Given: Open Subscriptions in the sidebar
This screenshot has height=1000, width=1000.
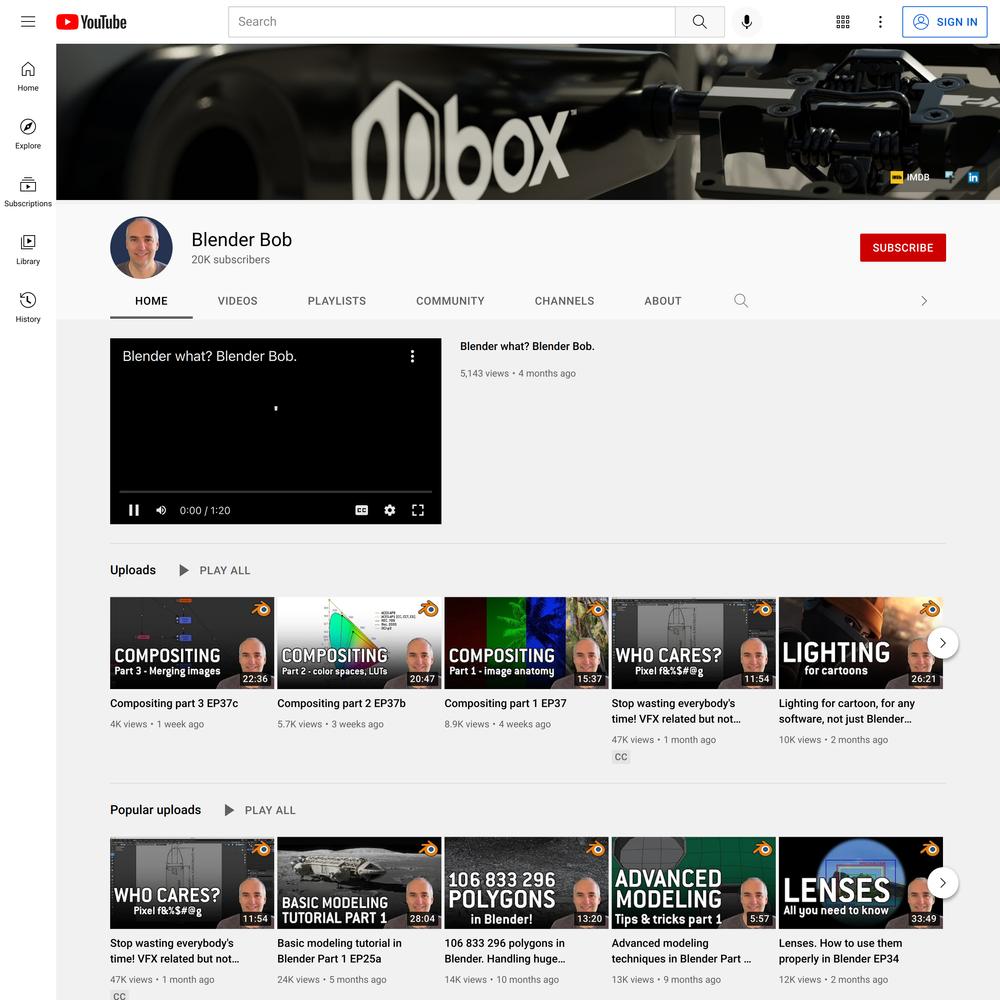Looking at the screenshot, I should pos(28,192).
